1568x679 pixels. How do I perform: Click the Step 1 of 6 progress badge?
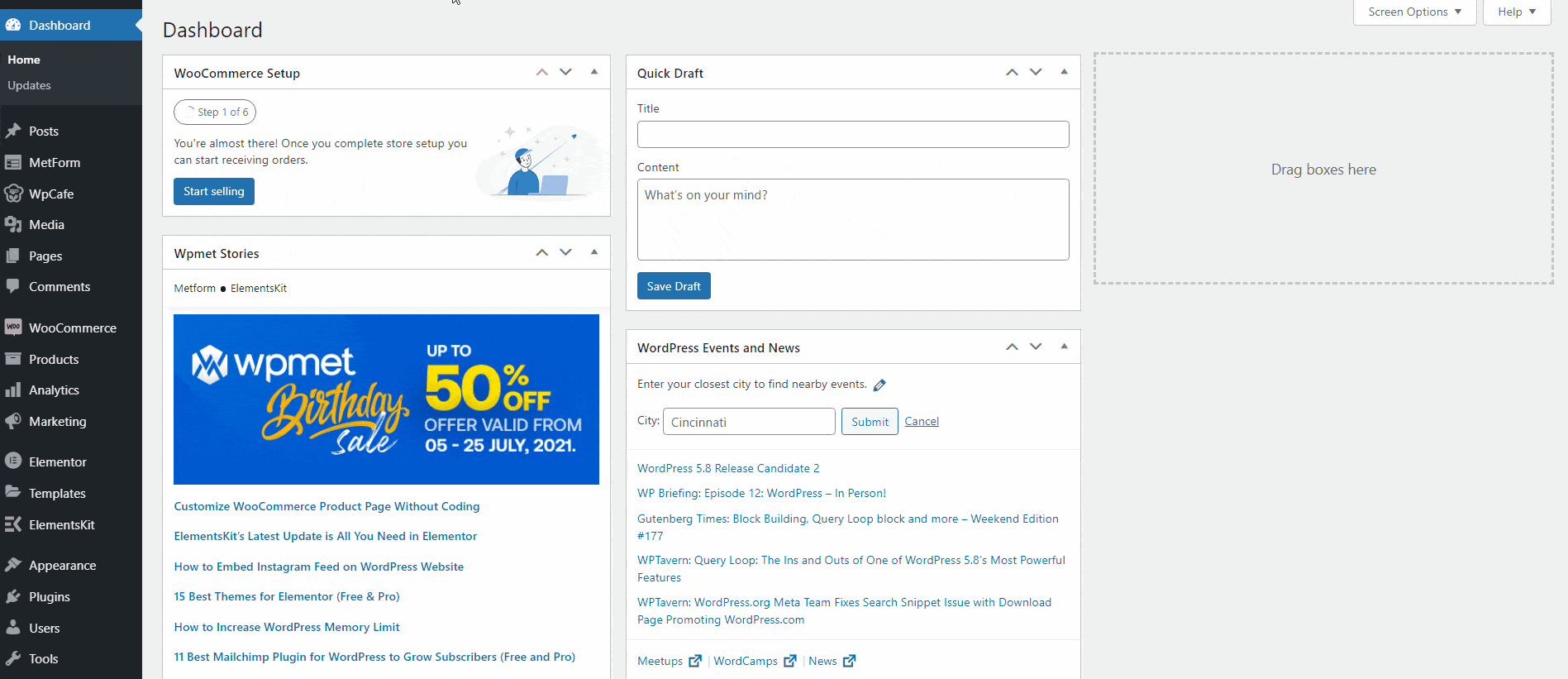pos(215,112)
